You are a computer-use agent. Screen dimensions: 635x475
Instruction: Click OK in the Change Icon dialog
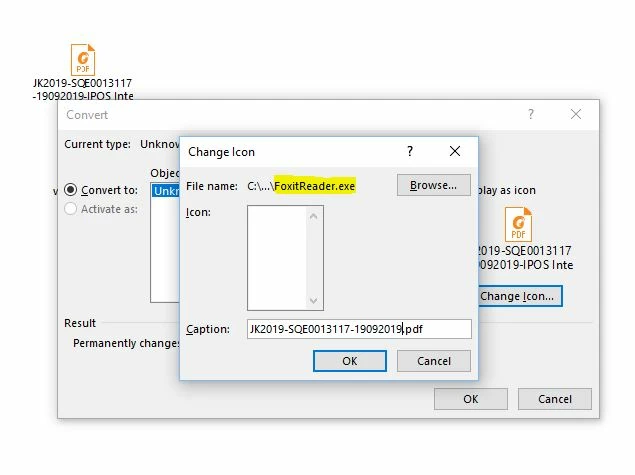[x=350, y=361]
